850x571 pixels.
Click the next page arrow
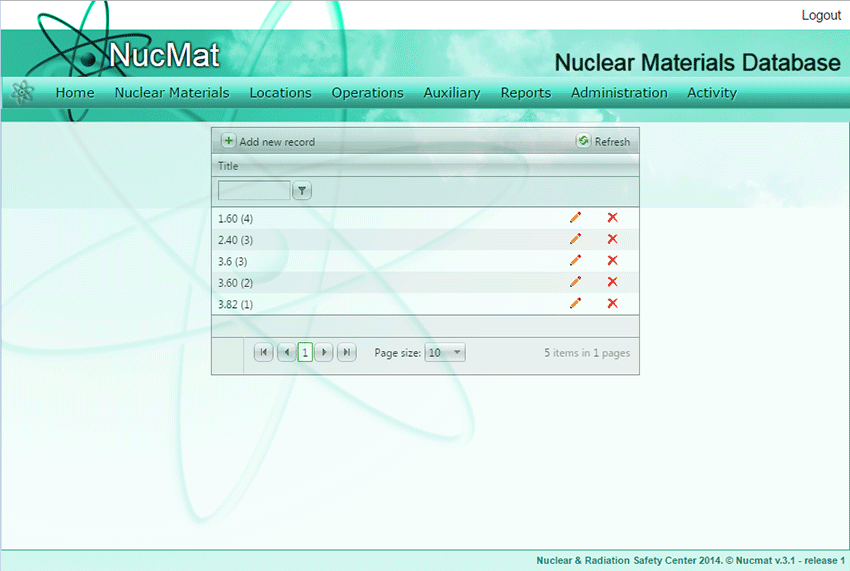[325, 352]
